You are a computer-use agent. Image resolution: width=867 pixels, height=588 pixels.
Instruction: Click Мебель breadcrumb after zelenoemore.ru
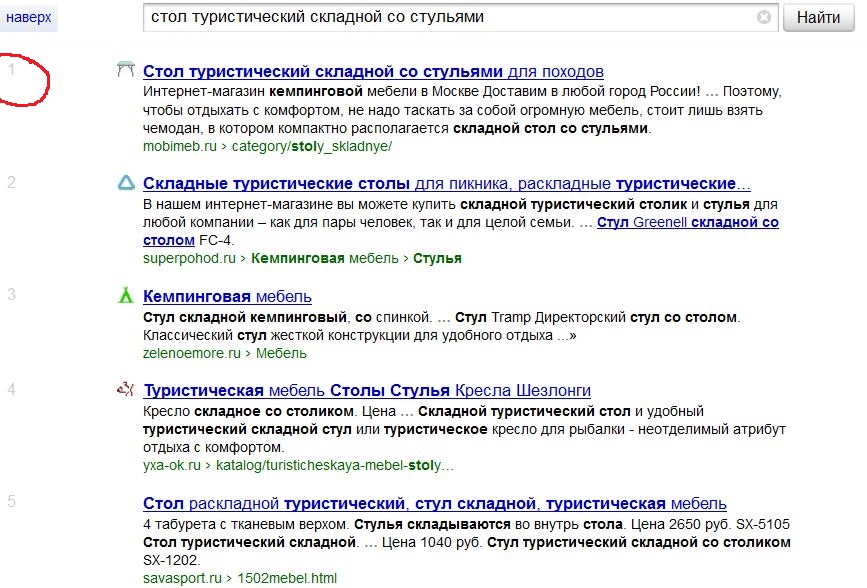[x=282, y=353]
